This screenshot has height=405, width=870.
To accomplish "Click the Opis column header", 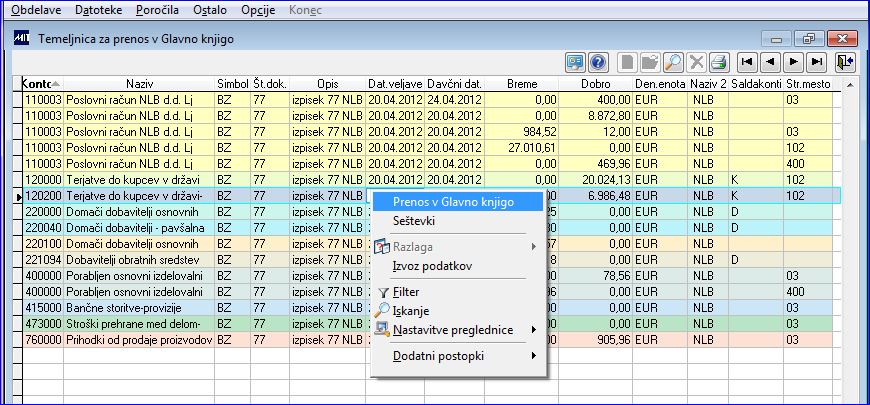I will [327, 84].
